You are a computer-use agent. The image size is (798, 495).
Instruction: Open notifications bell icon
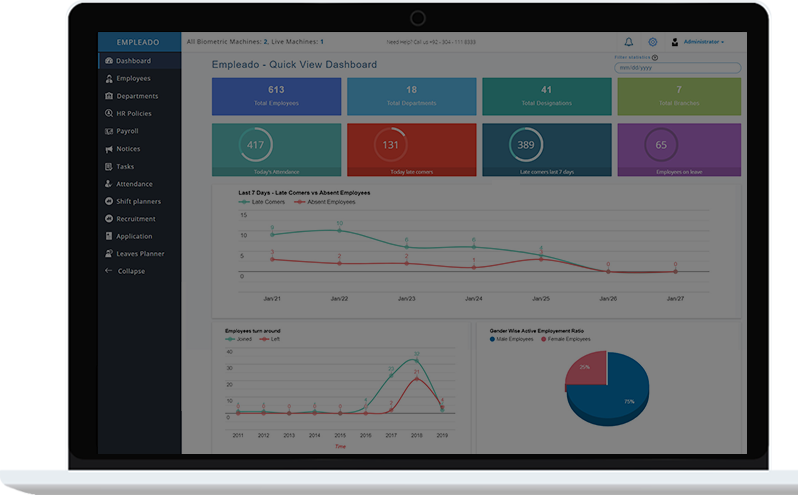[x=629, y=42]
